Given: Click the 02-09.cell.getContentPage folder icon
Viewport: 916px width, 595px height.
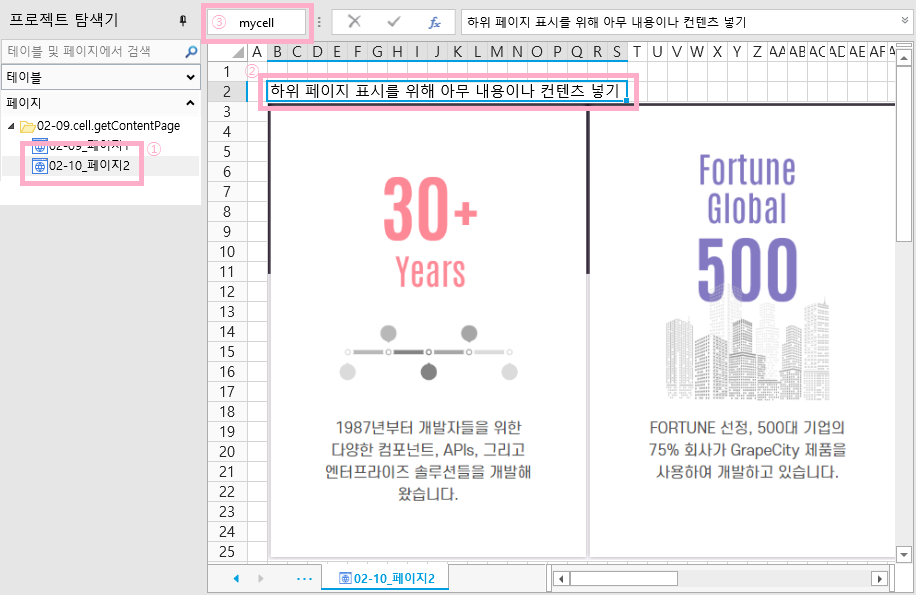Looking at the screenshot, I should (x=27, y=126).
